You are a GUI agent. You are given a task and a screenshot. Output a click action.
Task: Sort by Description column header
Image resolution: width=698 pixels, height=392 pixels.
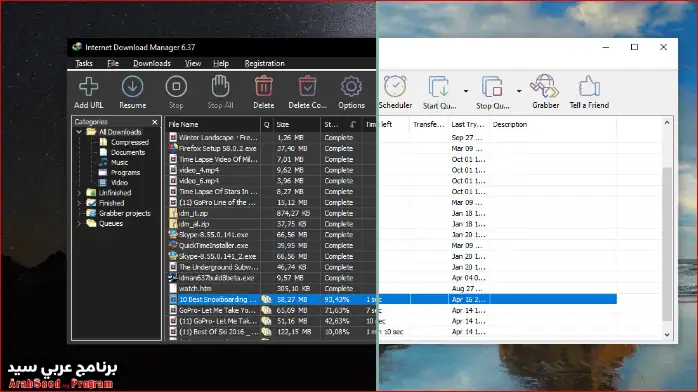553,125
